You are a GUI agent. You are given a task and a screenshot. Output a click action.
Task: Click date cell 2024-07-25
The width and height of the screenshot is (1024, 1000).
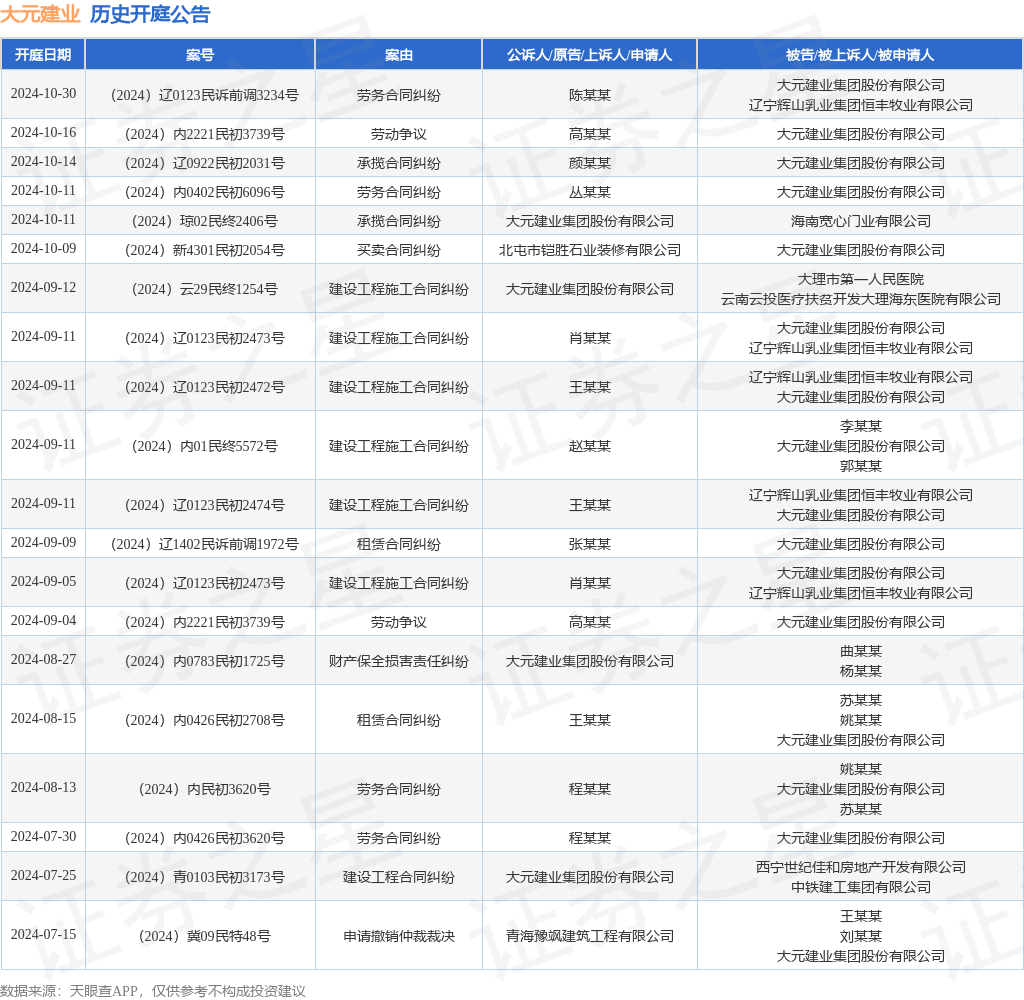[43, 876]
